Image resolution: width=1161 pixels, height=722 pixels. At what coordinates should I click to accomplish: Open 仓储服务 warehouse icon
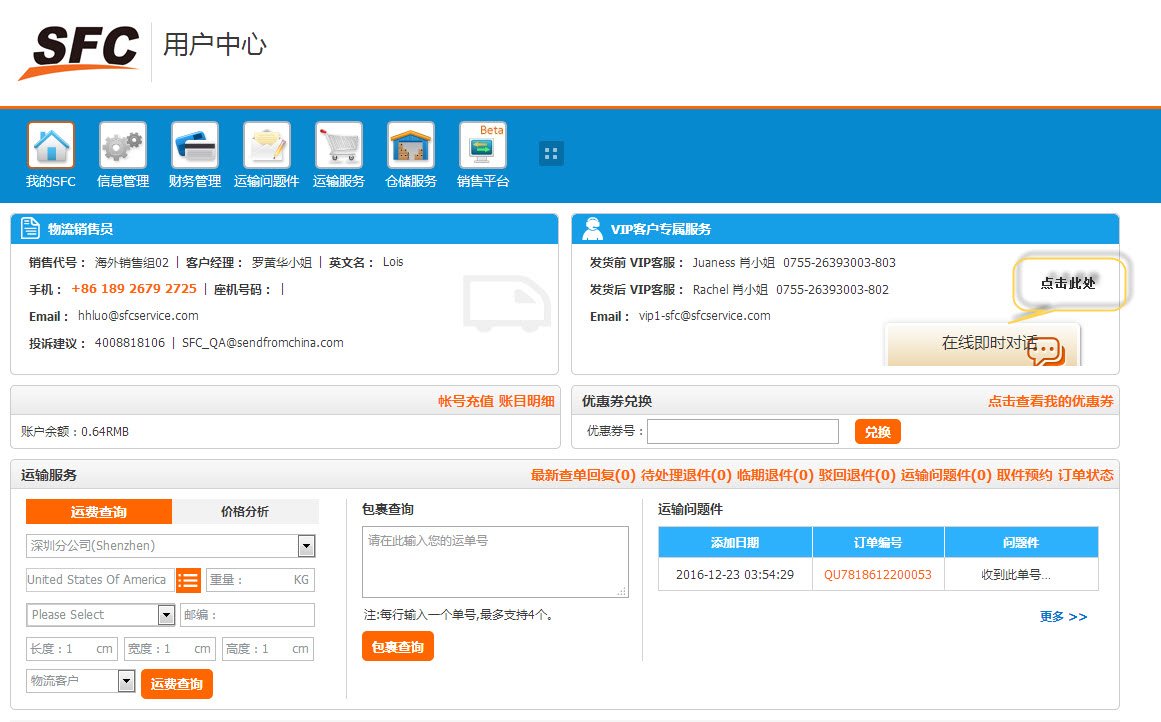tap(411, 146)
